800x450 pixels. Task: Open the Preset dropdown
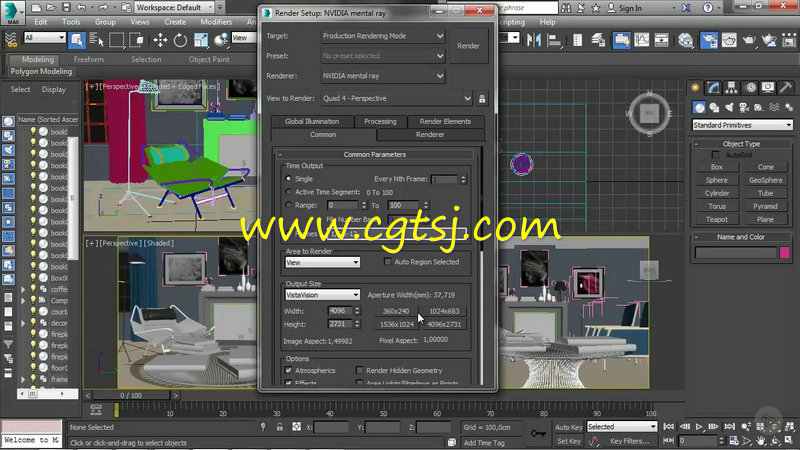[383, 56]
